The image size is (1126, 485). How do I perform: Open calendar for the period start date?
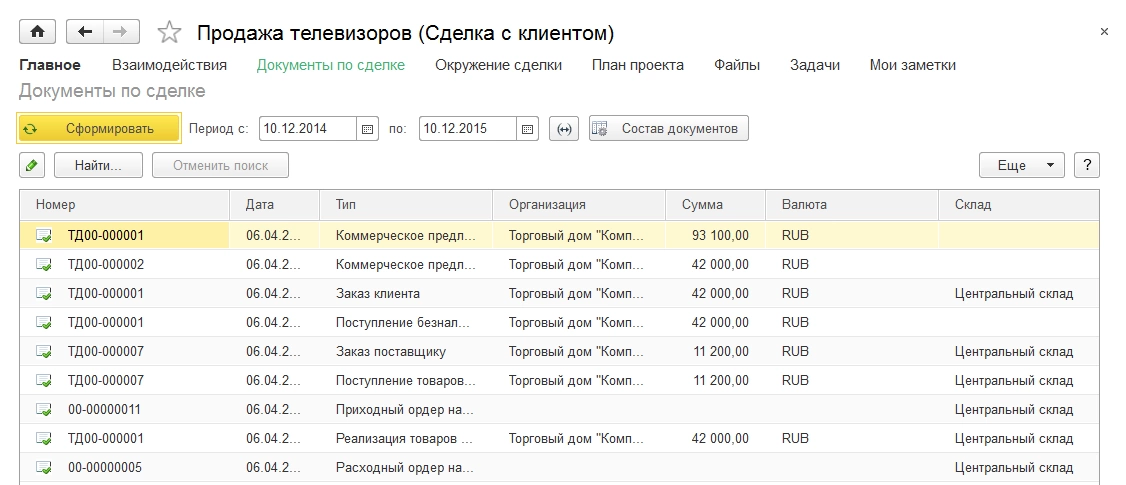367,129
